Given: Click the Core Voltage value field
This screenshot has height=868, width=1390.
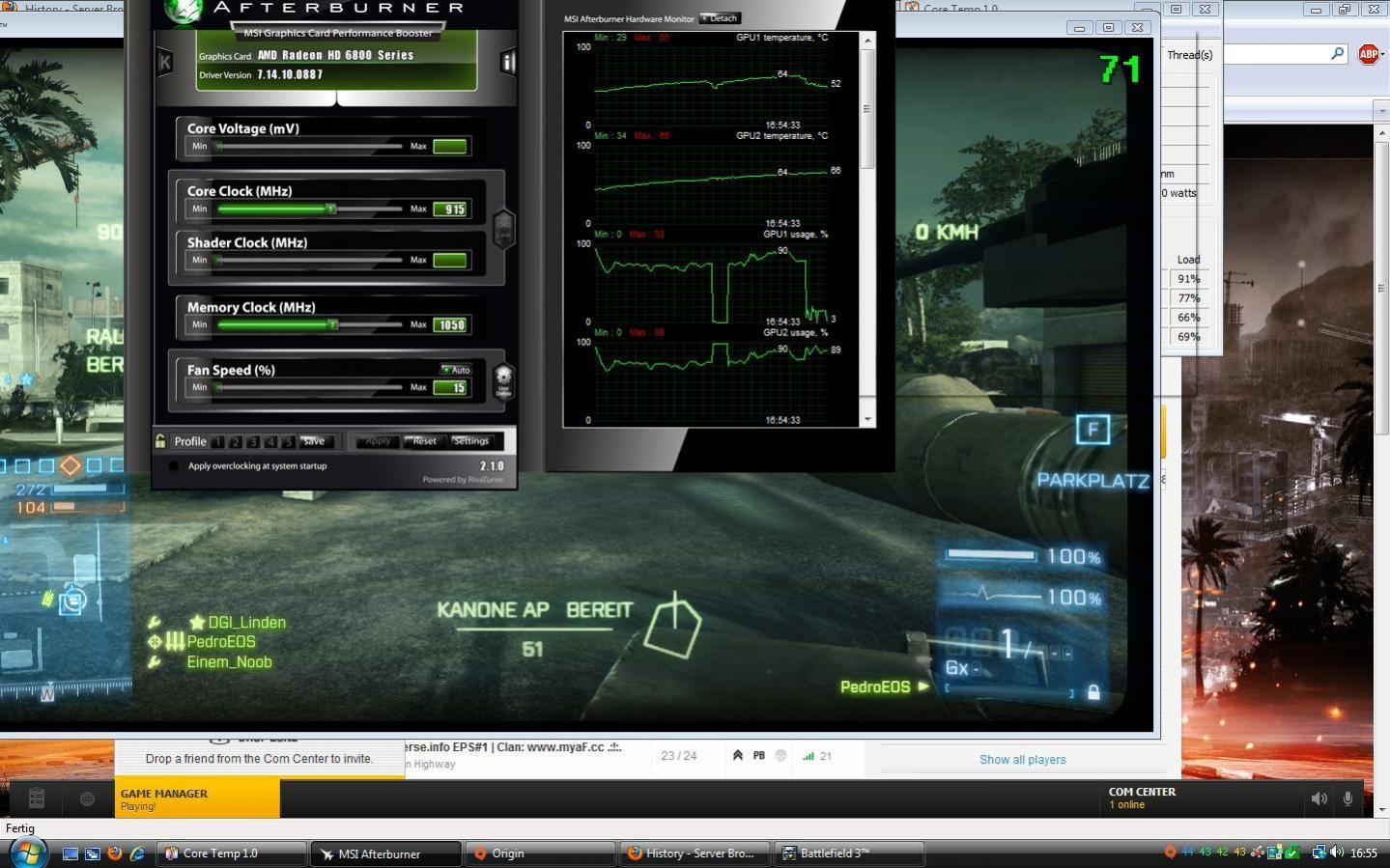Looking at the screenshot, I should pyautogui.click(x=451, y=146).
